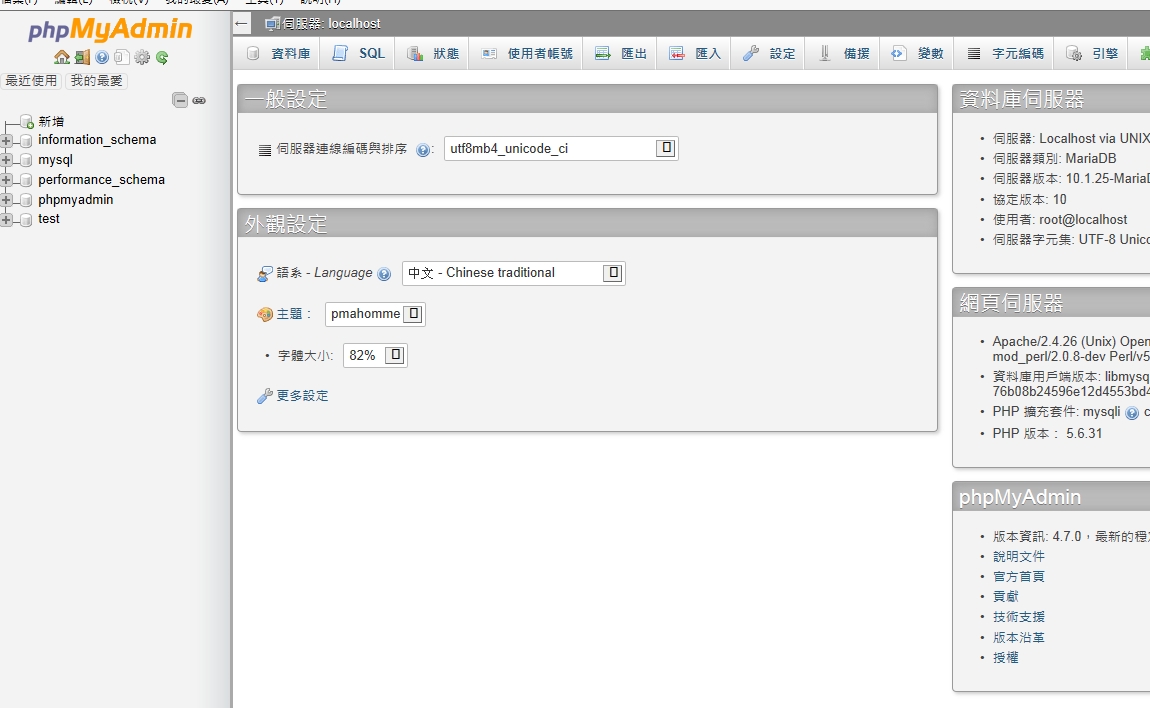Click database icon next to performance_schema
Screen dimensions: 1150x708
(x=26, y=180)
